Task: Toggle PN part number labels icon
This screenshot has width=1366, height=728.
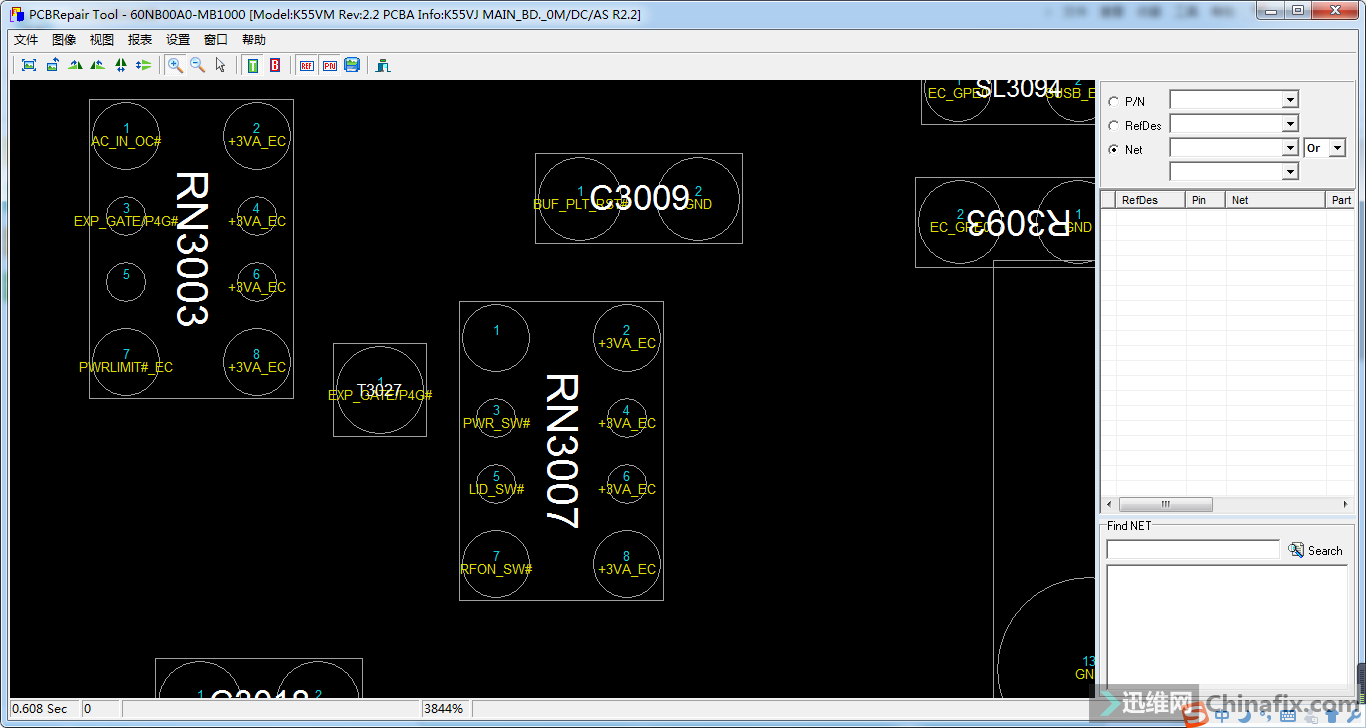Action: click(x=329, y=65)
